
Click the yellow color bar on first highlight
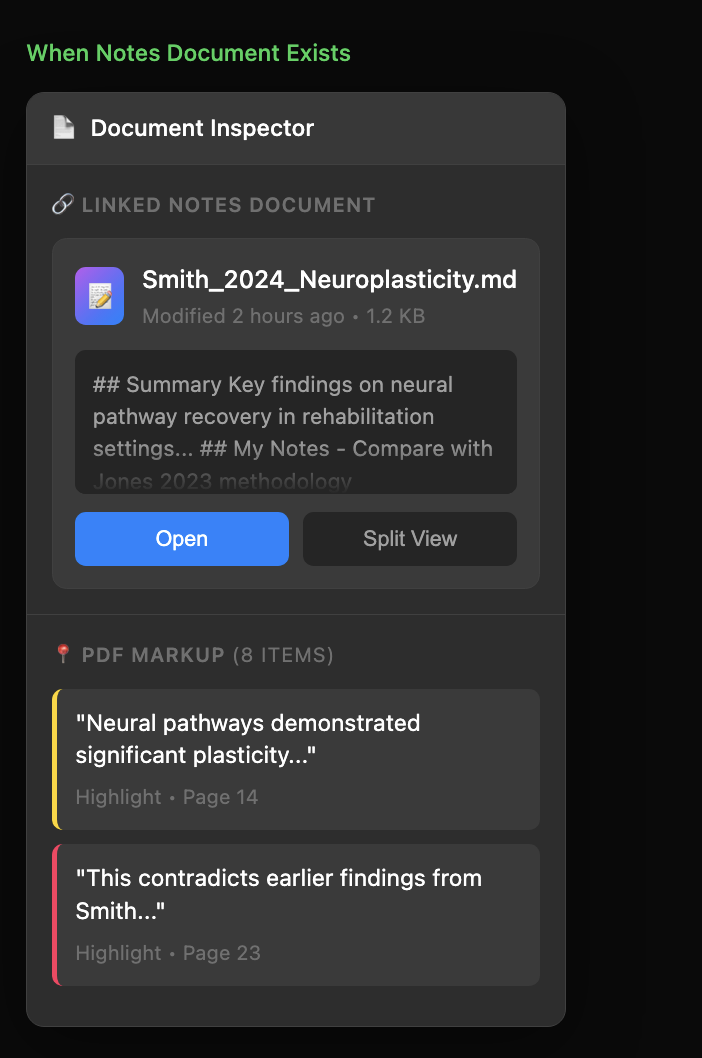pyautogui.click(x=55, y=759)
